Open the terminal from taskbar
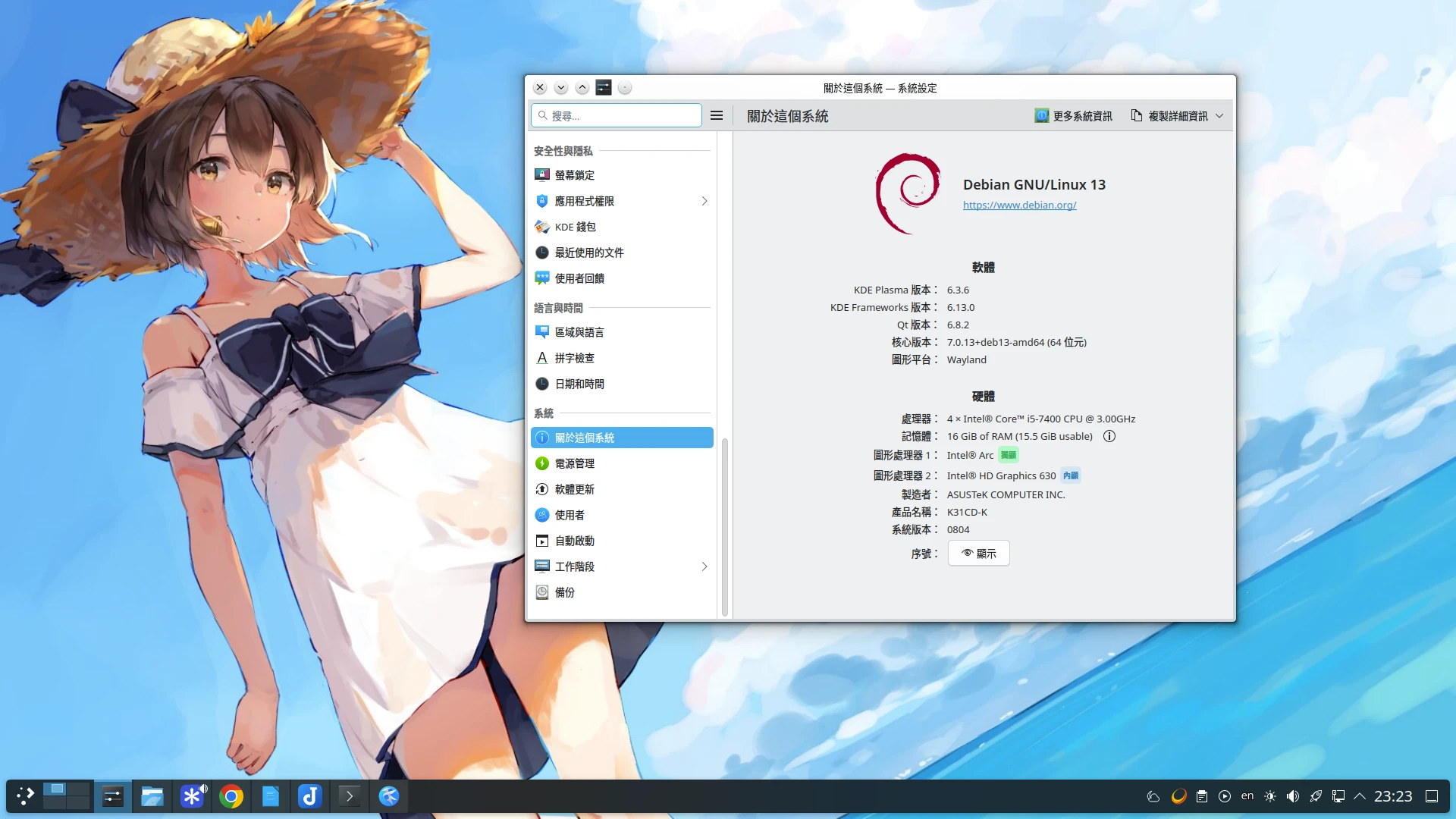The height and width of the screenshot is (819, 1456). 350,796
